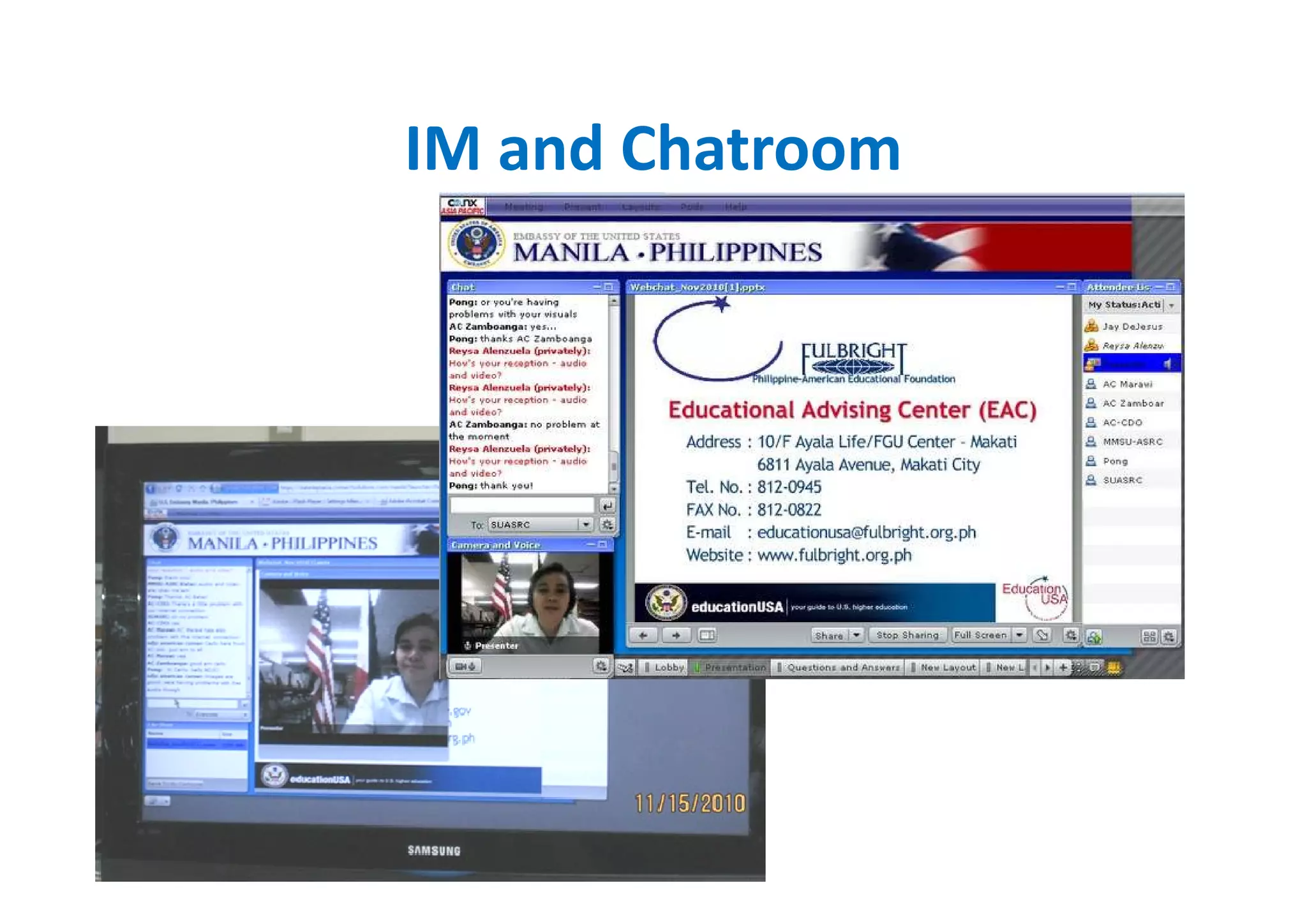Open the Share dropdown arrow
This screenshot has width=1307, height=924.
point(857,635)
